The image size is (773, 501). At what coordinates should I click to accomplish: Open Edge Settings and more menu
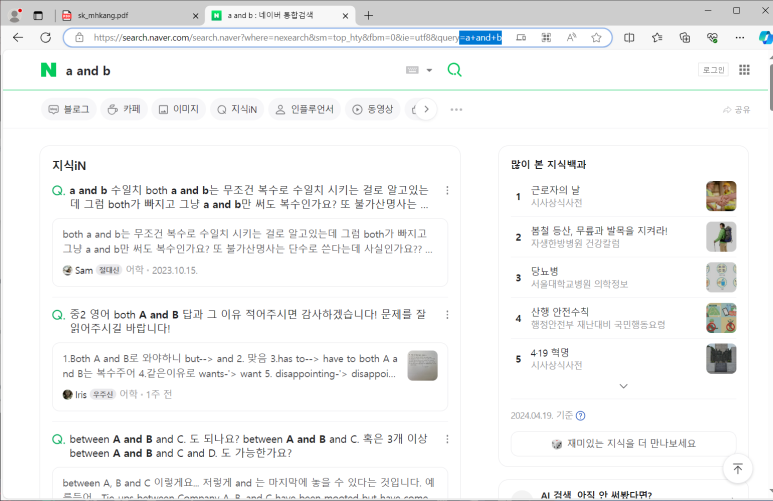739,37
